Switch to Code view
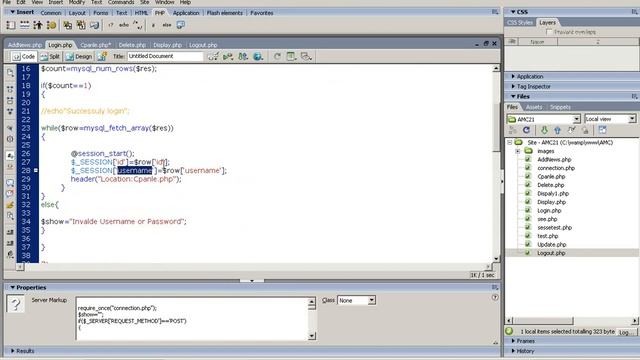The width and height of the screenshot is (640, 360). coord(24,56)
